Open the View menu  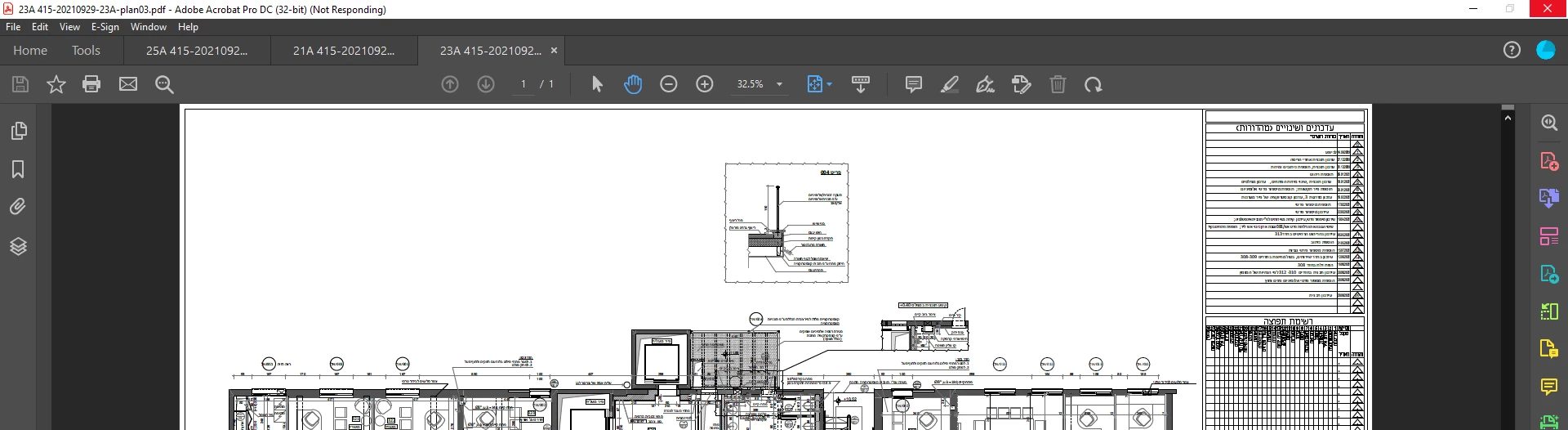coord(70,27)
